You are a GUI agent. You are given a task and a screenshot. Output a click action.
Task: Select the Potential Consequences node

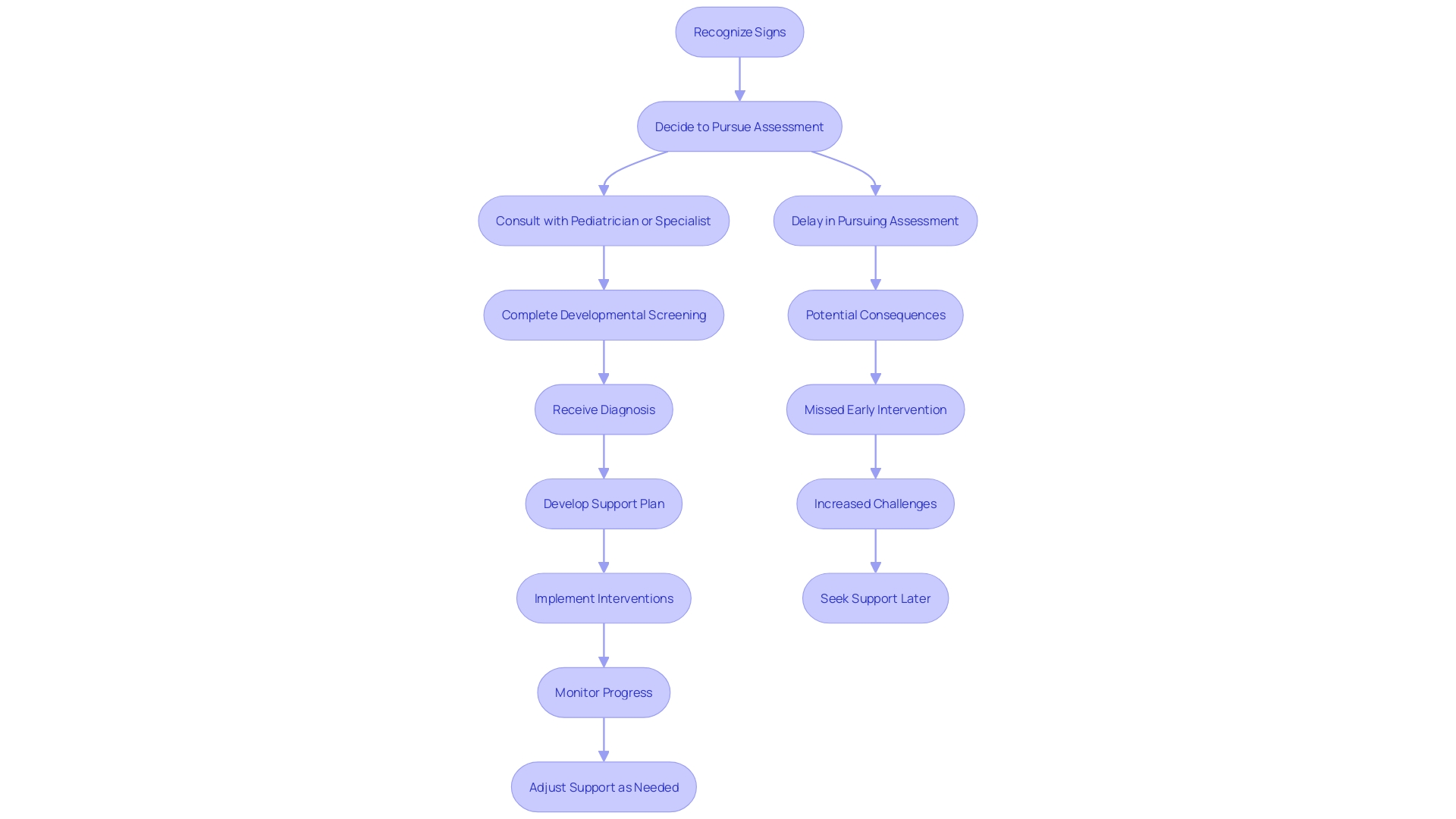(875, 315)
